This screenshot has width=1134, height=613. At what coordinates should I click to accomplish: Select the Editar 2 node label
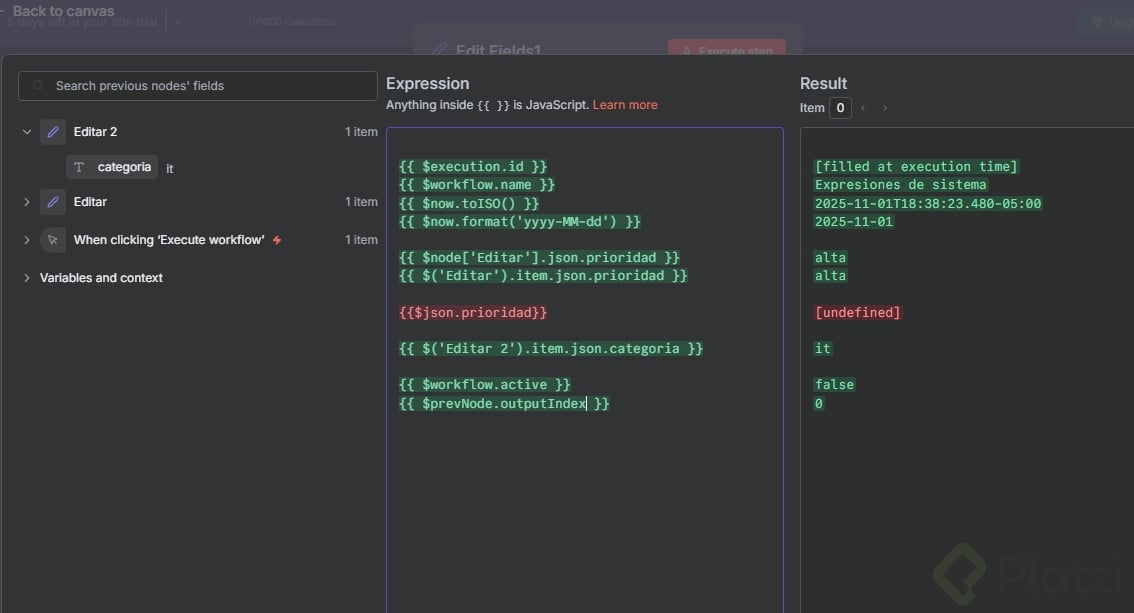click(95, 132)
